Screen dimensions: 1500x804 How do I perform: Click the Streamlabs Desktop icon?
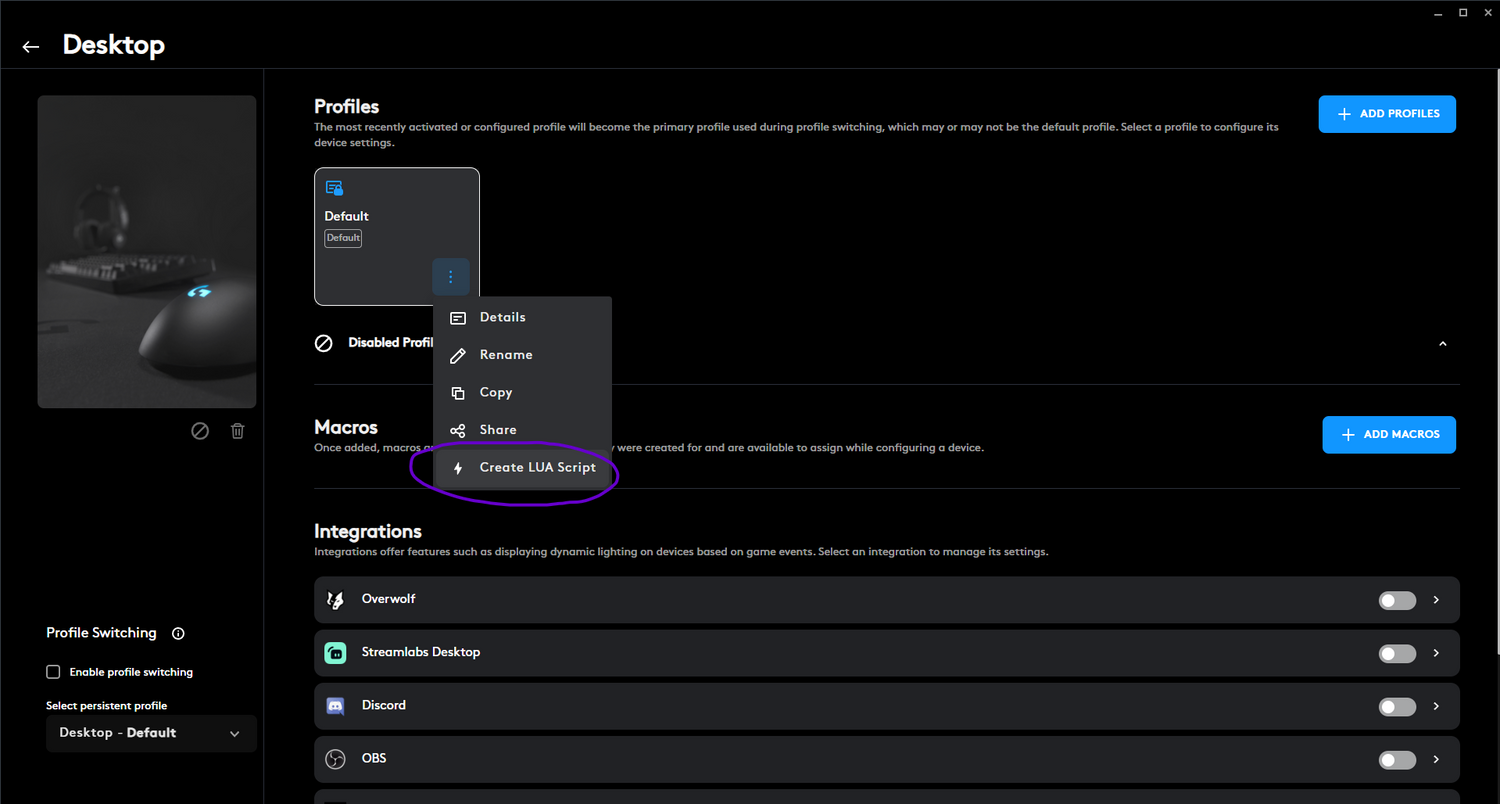[x=336, y=653]
